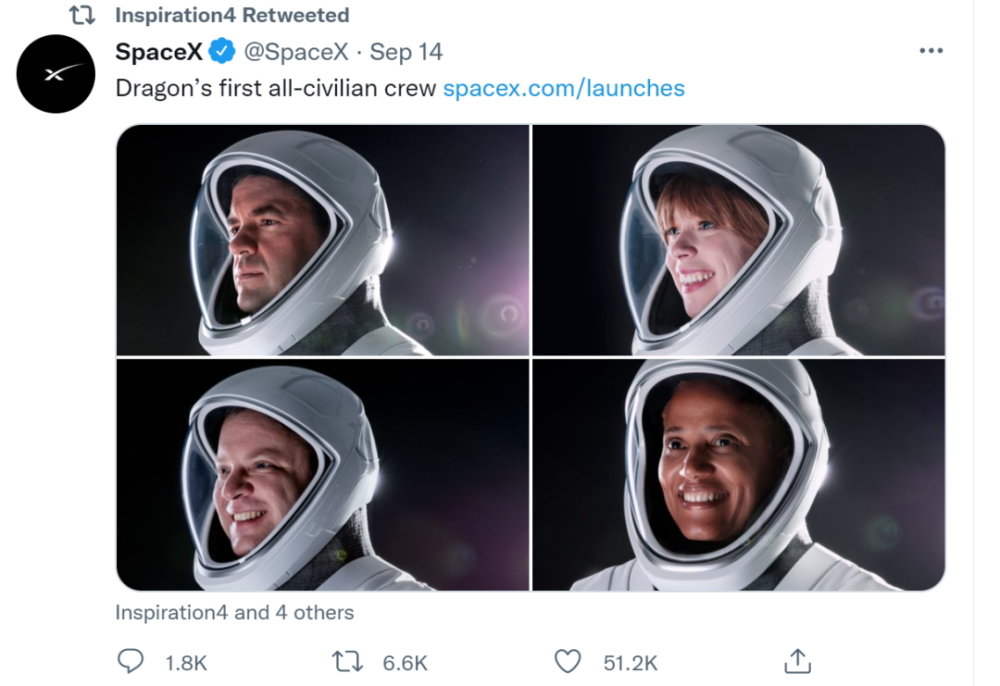Open the top-left astronaut photo
This screenshot has width=1000, height=686.
click(x=320, y=237)
